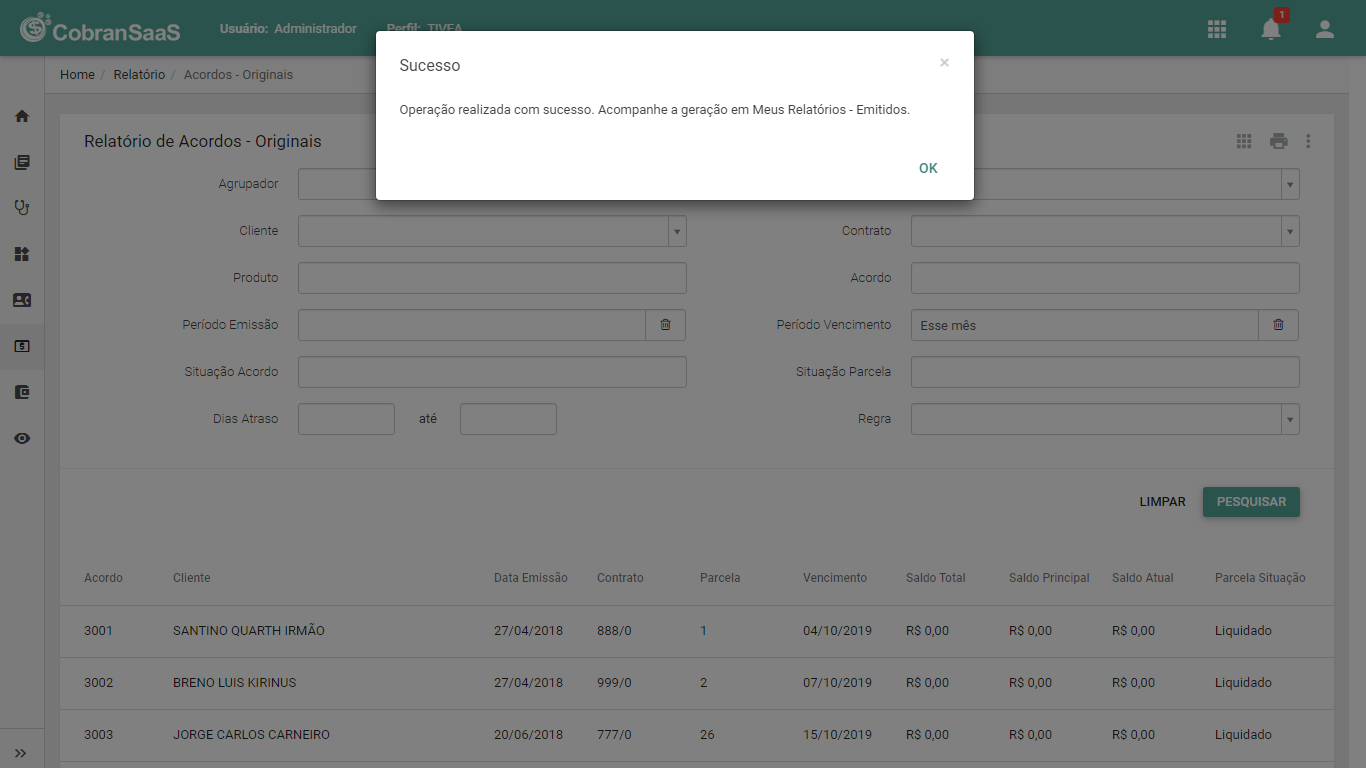Clear Período Emissão with trash icon
The image size is (1366, 768).
point(666,325)
